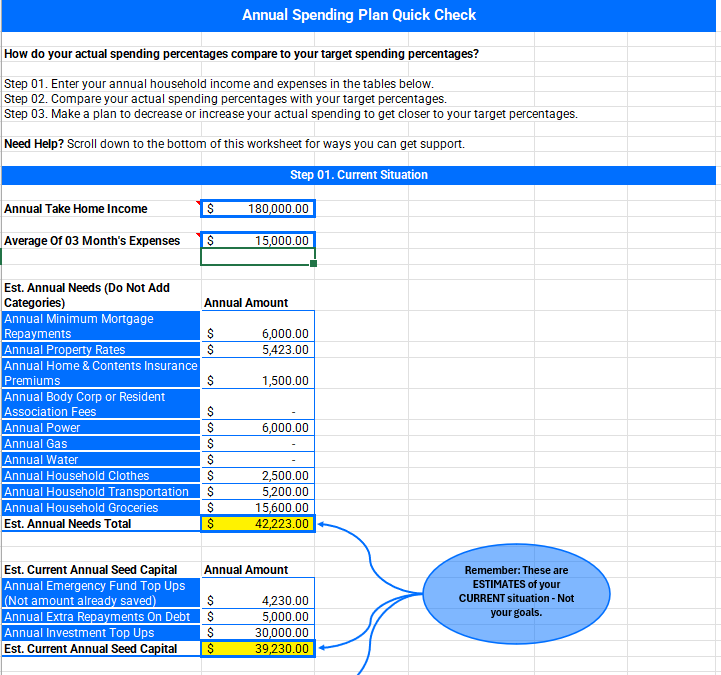Screen dimensions: 721x675
Task: Click the green fill handle of the selected cell
Action: click(x=314, y=264)
